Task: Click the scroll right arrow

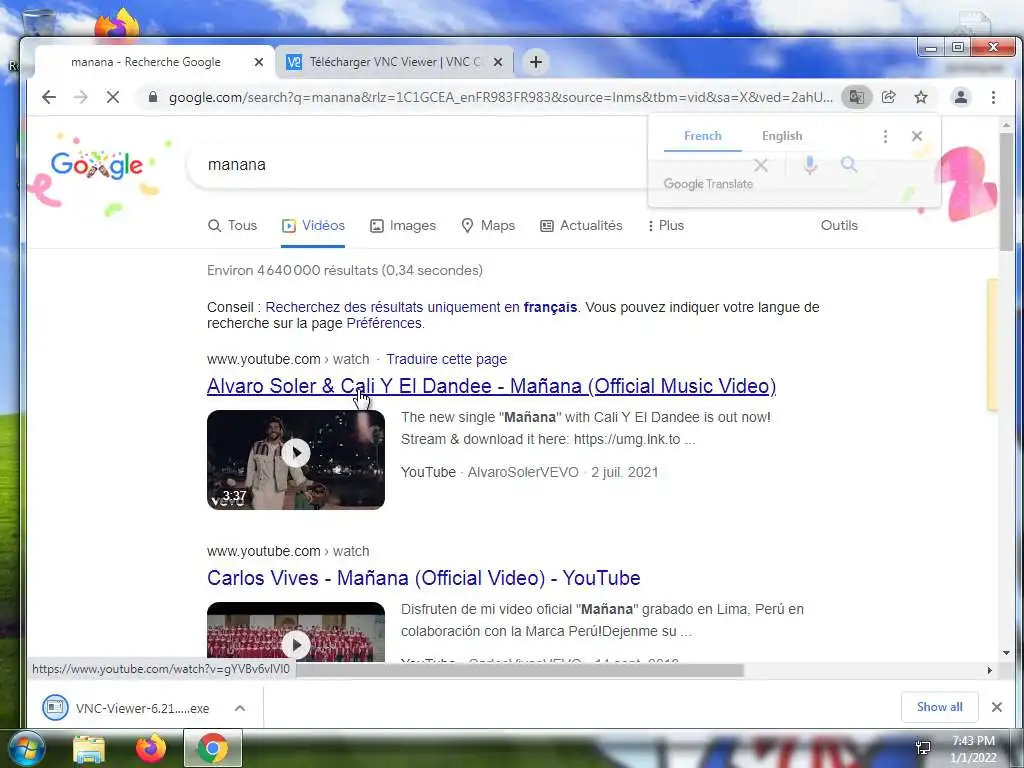Action: pos(989,670)
